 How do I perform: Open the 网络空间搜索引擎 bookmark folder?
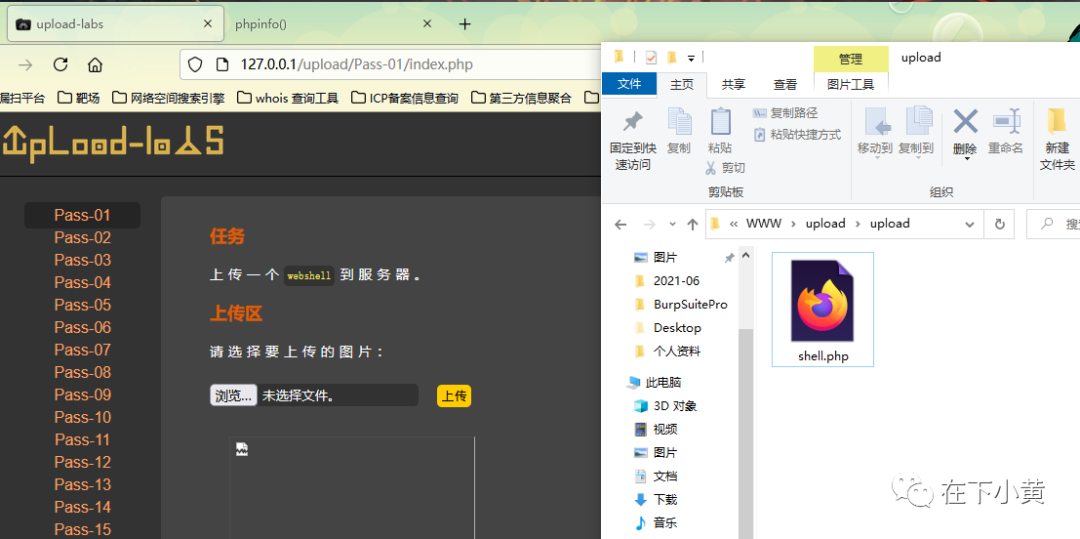[x=169, y=98]
